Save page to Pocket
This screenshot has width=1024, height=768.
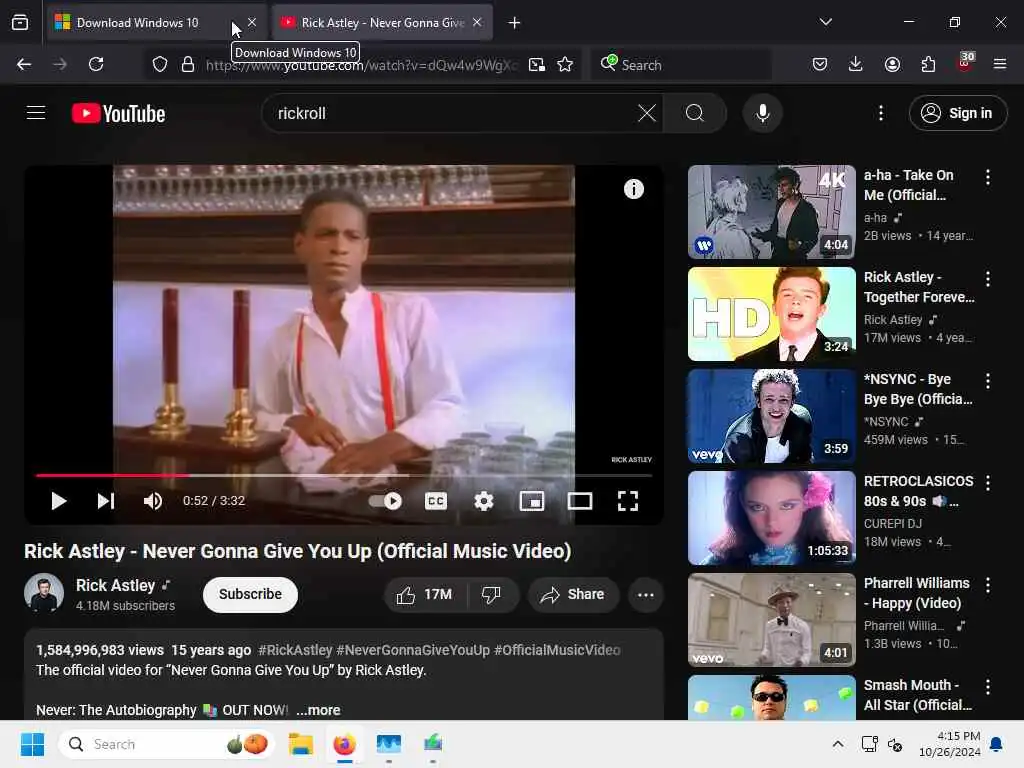point(820,64)
